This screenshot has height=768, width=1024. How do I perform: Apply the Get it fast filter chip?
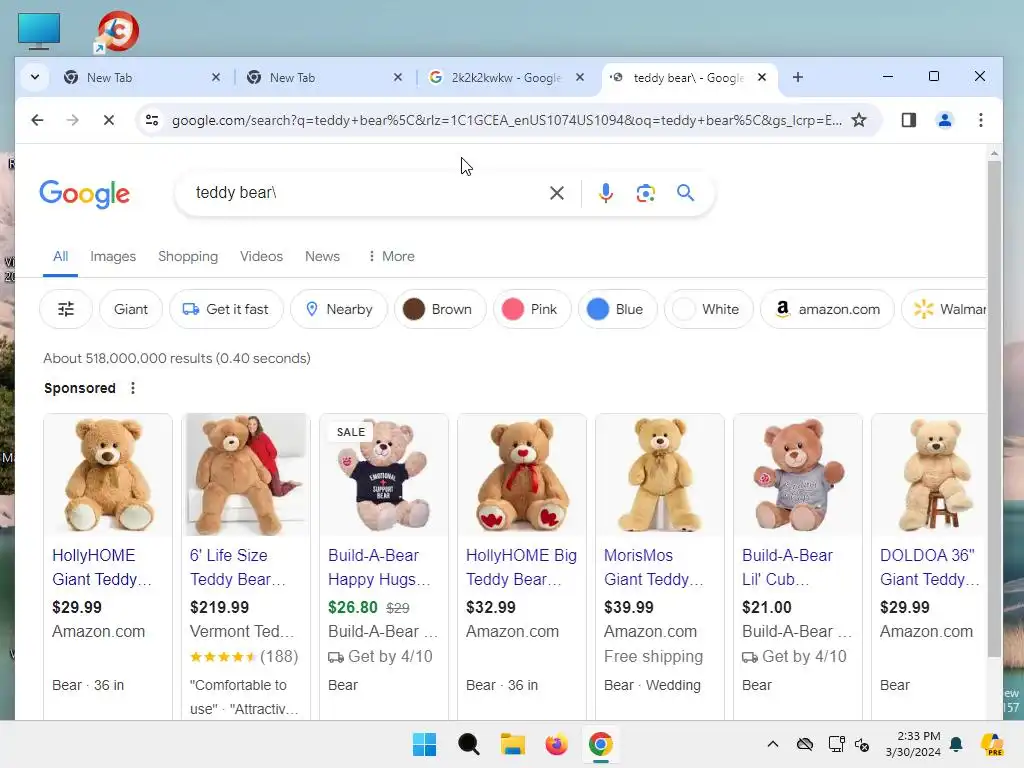pos(226,309)
